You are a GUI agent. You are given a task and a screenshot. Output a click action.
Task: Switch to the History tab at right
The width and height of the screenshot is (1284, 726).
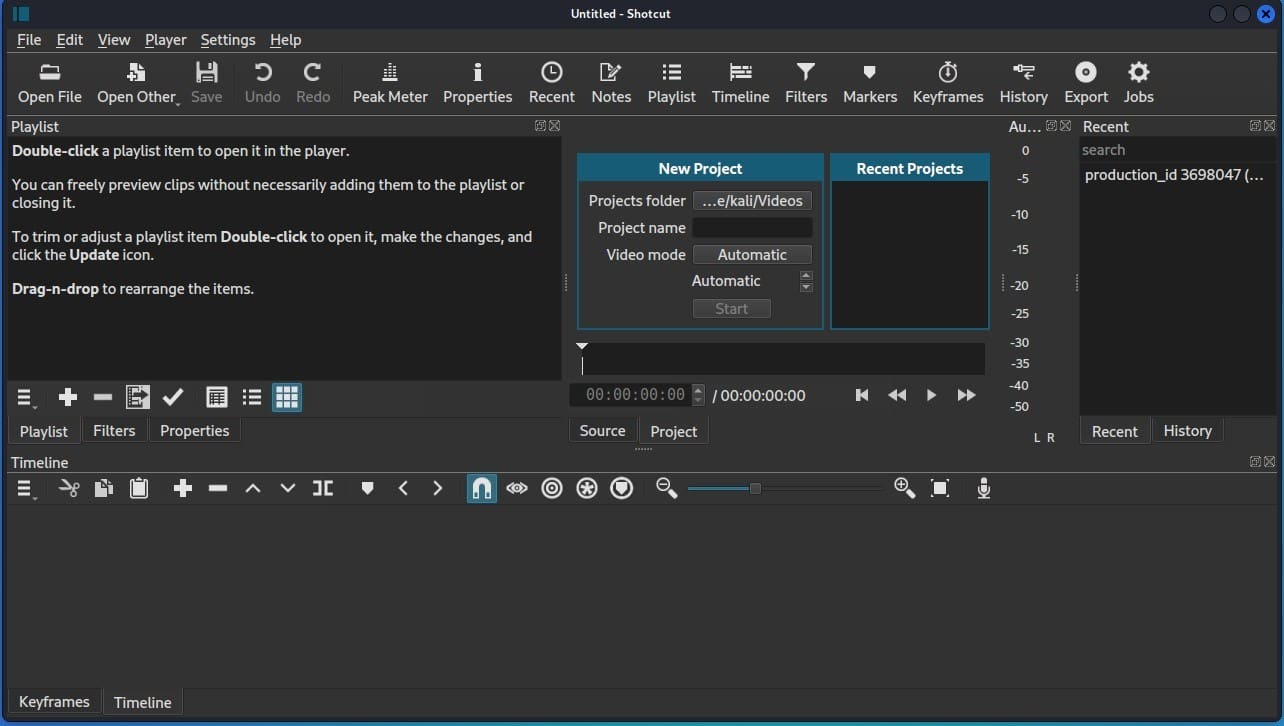(x=1188, y=431)
